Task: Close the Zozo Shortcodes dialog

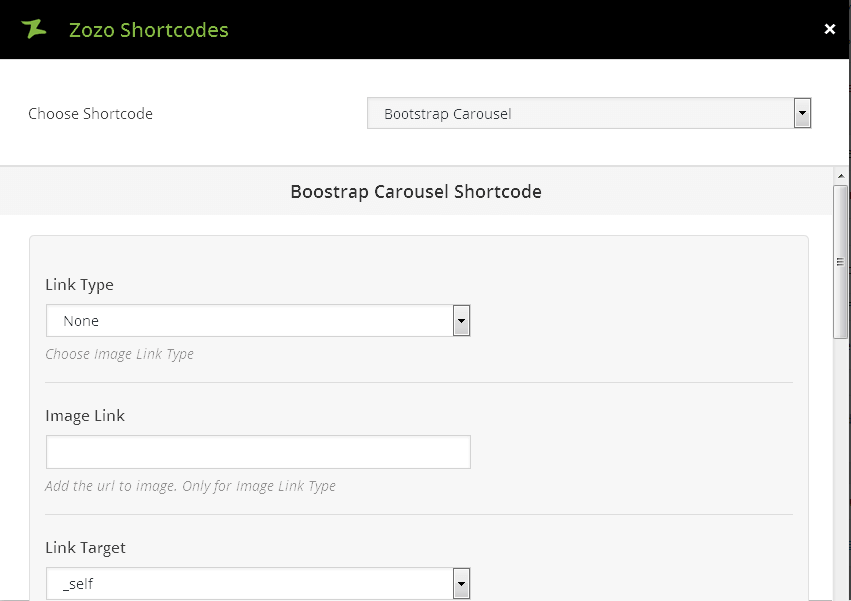Action: [x=829, y=30]
